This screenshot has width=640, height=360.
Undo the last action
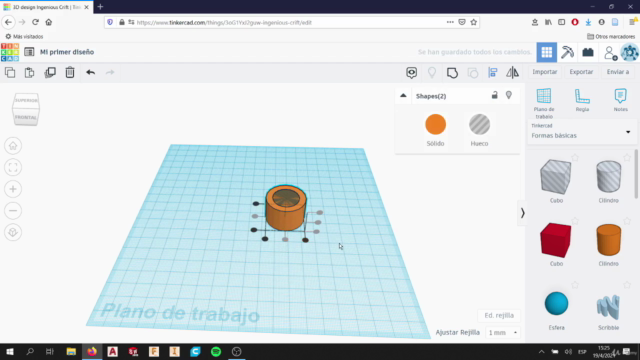coord(91,73)
